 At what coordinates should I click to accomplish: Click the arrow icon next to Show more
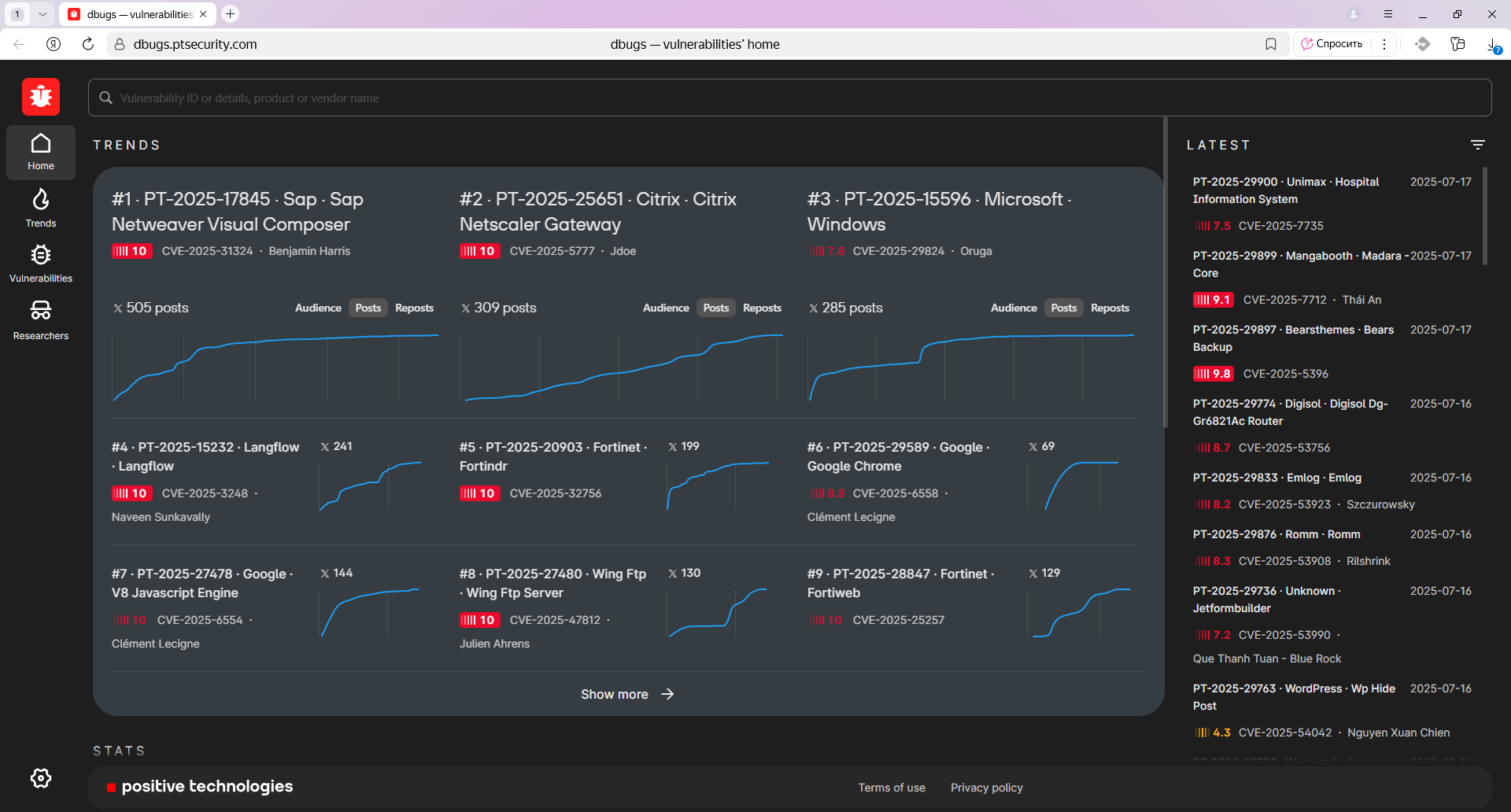(x=667, y=694)
